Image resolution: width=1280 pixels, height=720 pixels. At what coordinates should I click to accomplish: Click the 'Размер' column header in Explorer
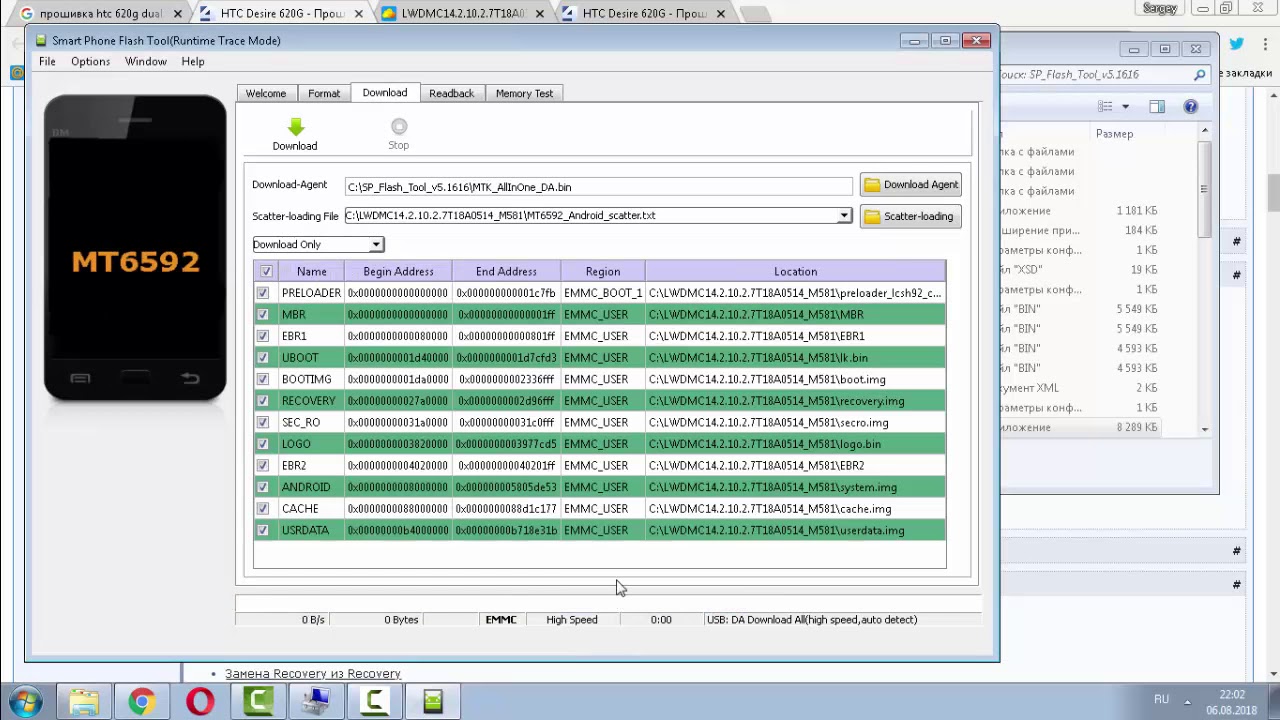click(x=1114, y=133)
